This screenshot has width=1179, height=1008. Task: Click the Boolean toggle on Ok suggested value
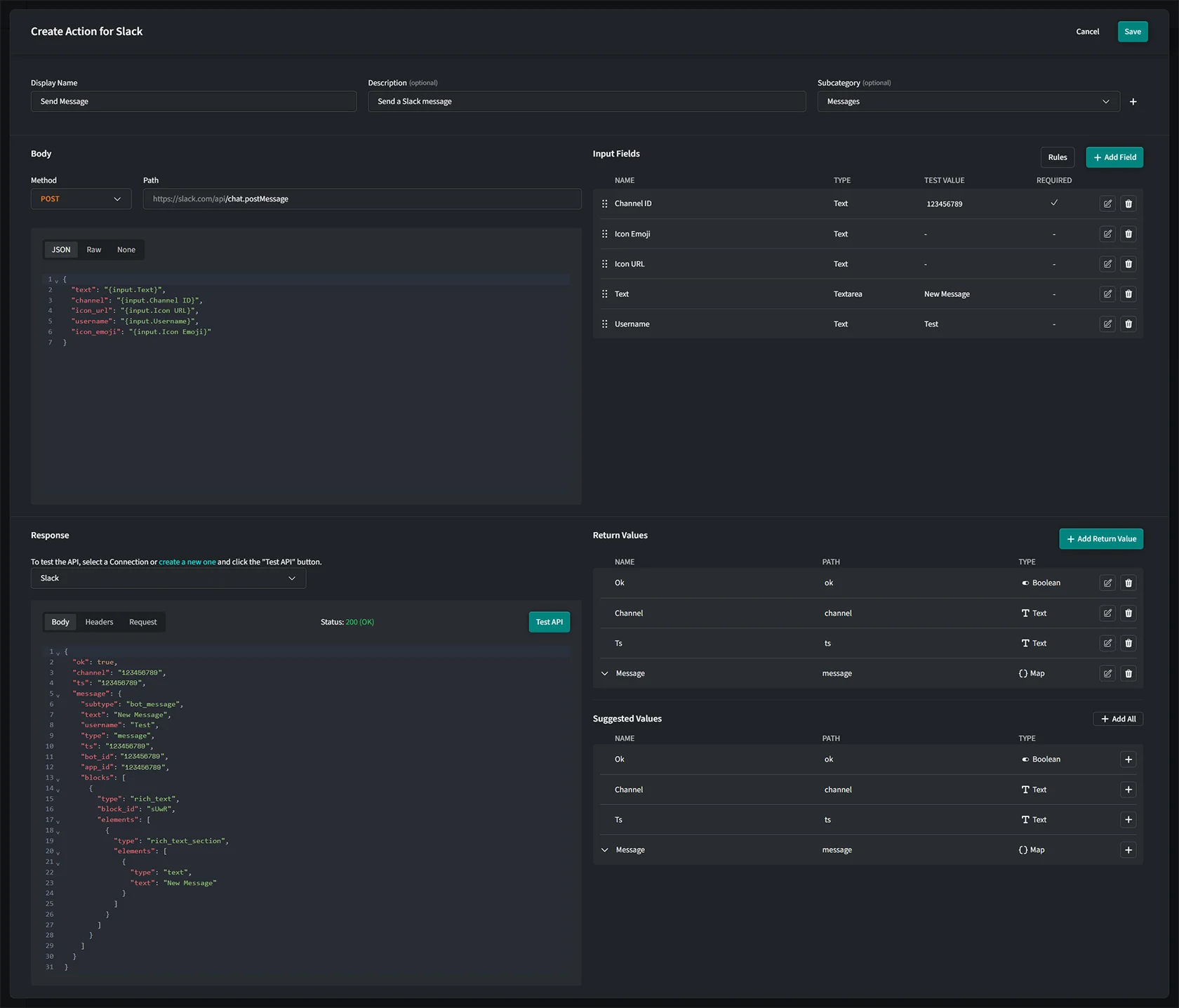[1024, 759]
